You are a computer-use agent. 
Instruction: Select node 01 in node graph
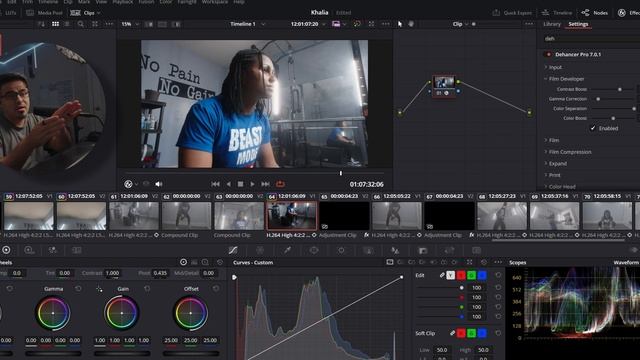[x=444, y=86]
